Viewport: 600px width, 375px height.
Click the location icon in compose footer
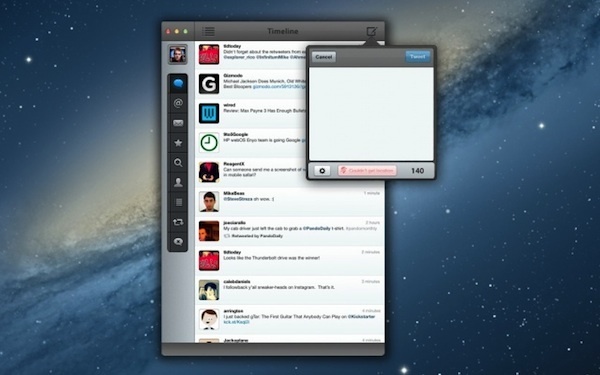click(343, 171)
